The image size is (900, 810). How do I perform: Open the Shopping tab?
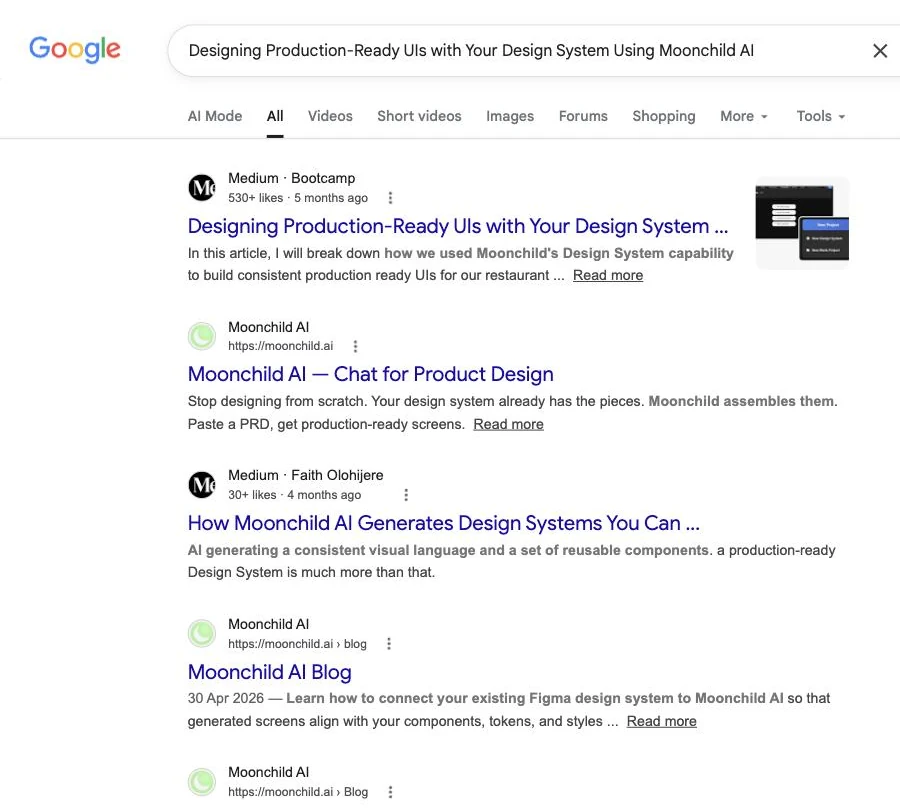(x=664, y=116)
